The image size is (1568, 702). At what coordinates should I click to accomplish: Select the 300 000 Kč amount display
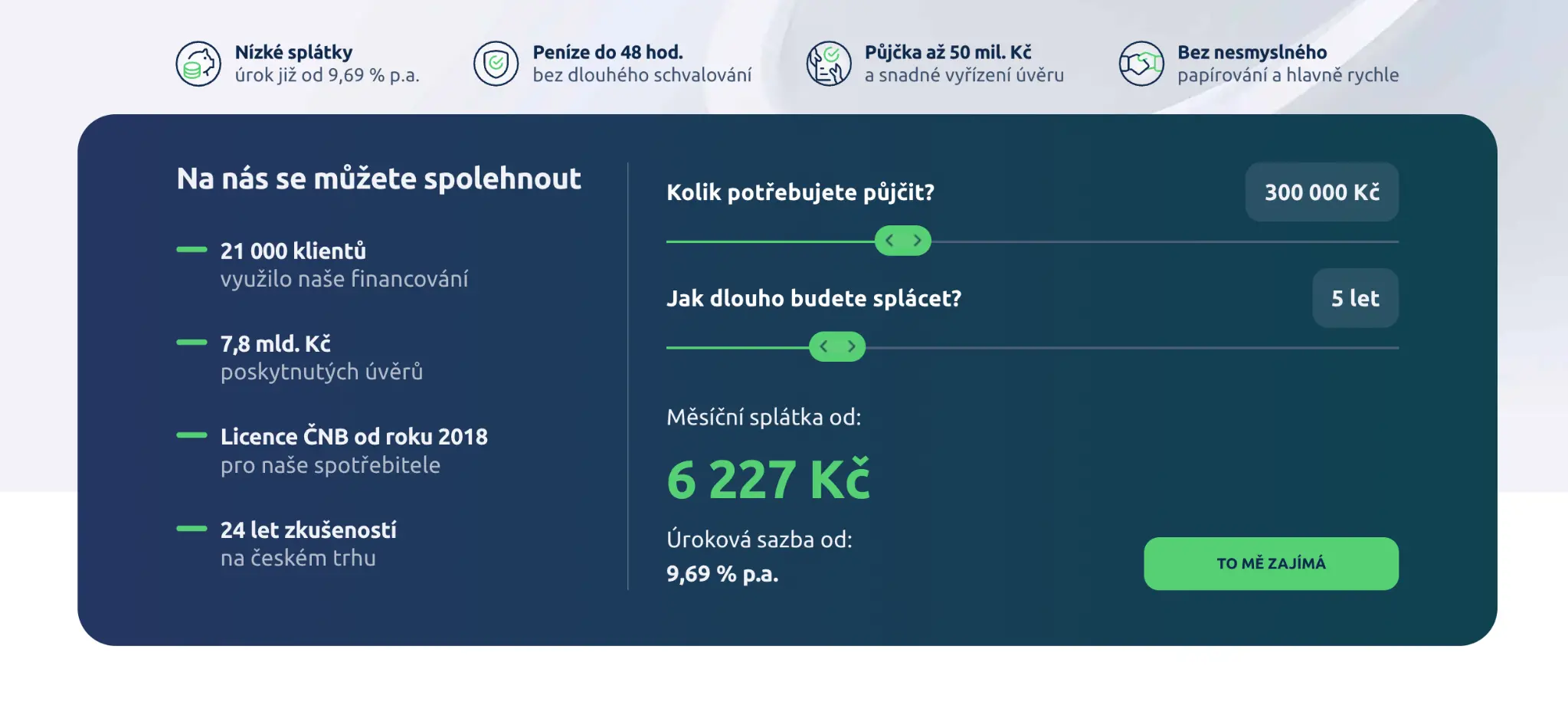point(1321,192)
